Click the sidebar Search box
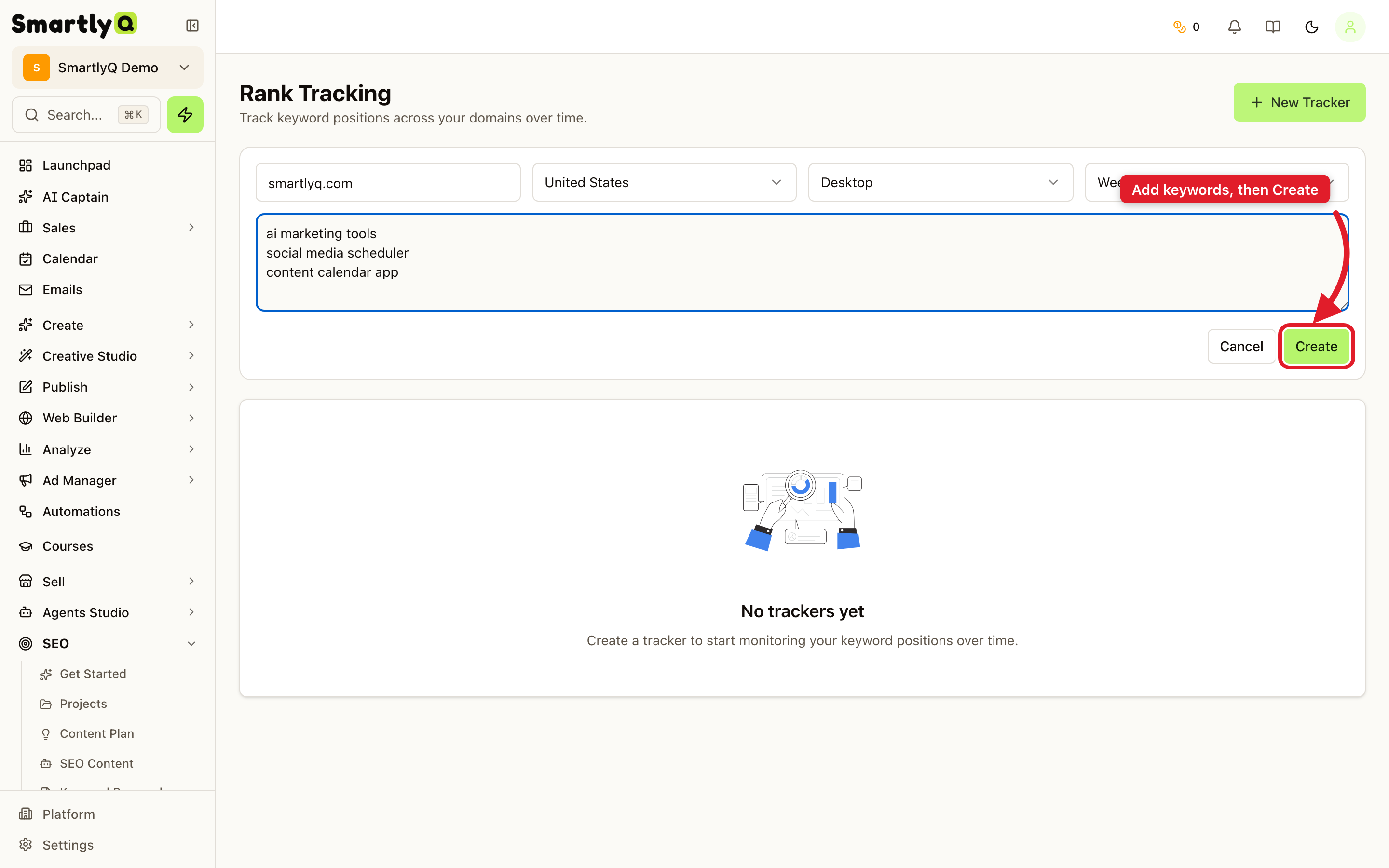The image size is (1389, 868). tap(86, 115)
